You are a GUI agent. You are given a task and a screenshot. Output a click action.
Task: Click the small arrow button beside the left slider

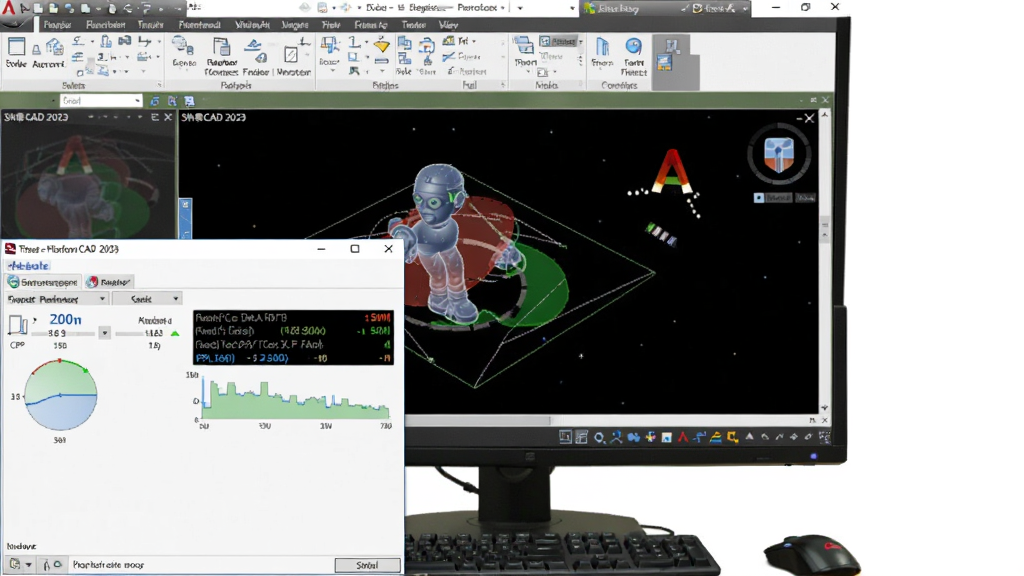point(104,333)
